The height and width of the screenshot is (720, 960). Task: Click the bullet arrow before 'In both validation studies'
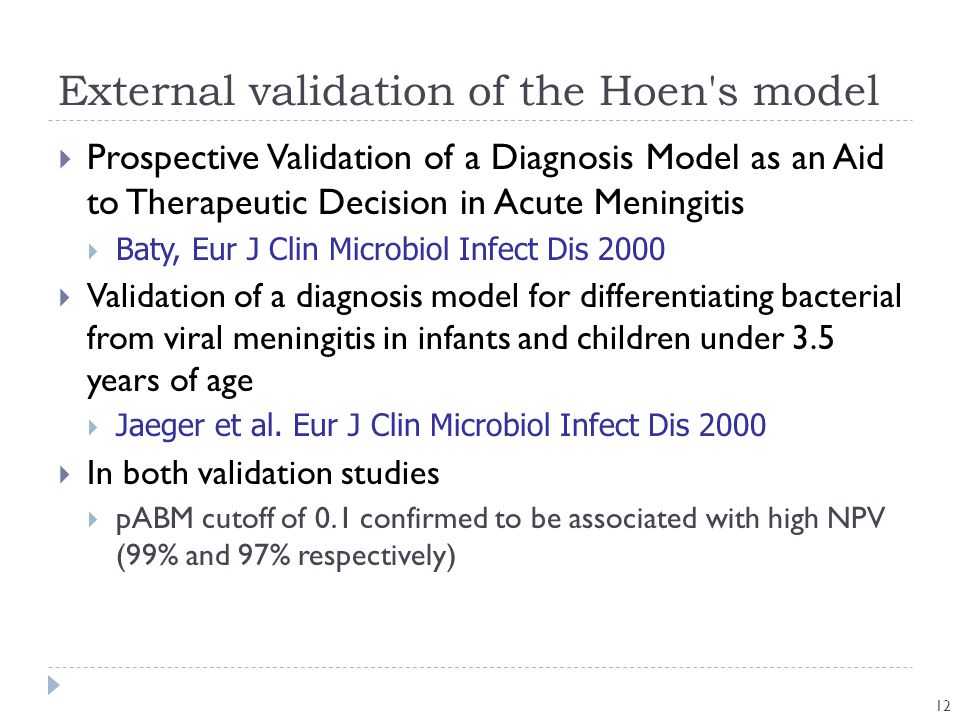66,474
